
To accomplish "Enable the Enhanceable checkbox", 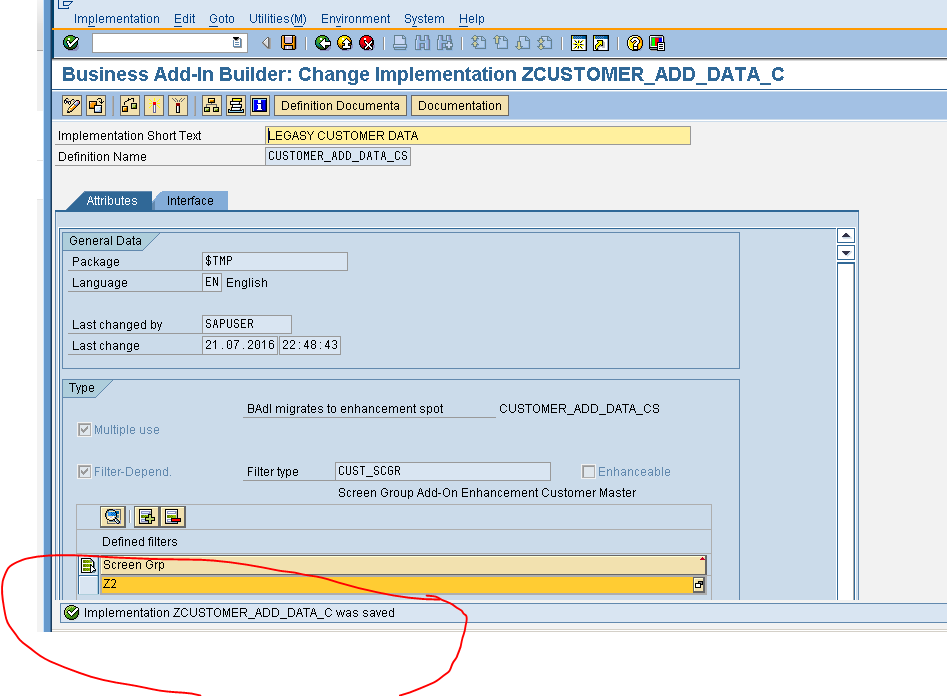I will coord(588,471).
